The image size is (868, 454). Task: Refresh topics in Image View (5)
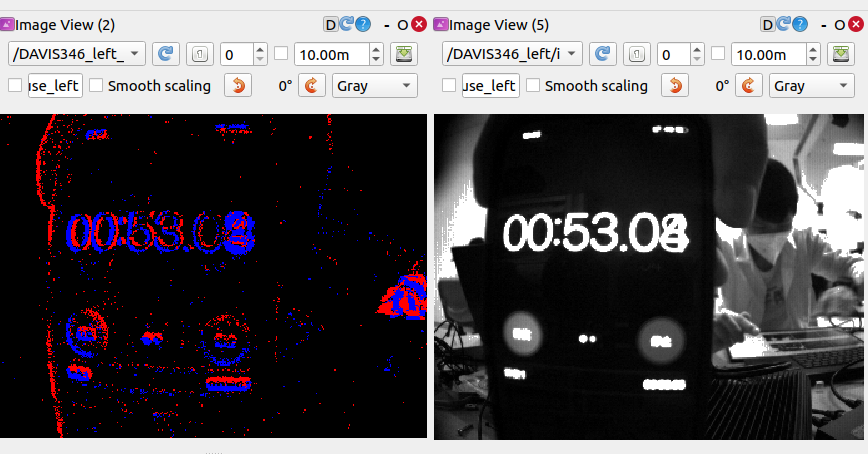tap(602, 54)
